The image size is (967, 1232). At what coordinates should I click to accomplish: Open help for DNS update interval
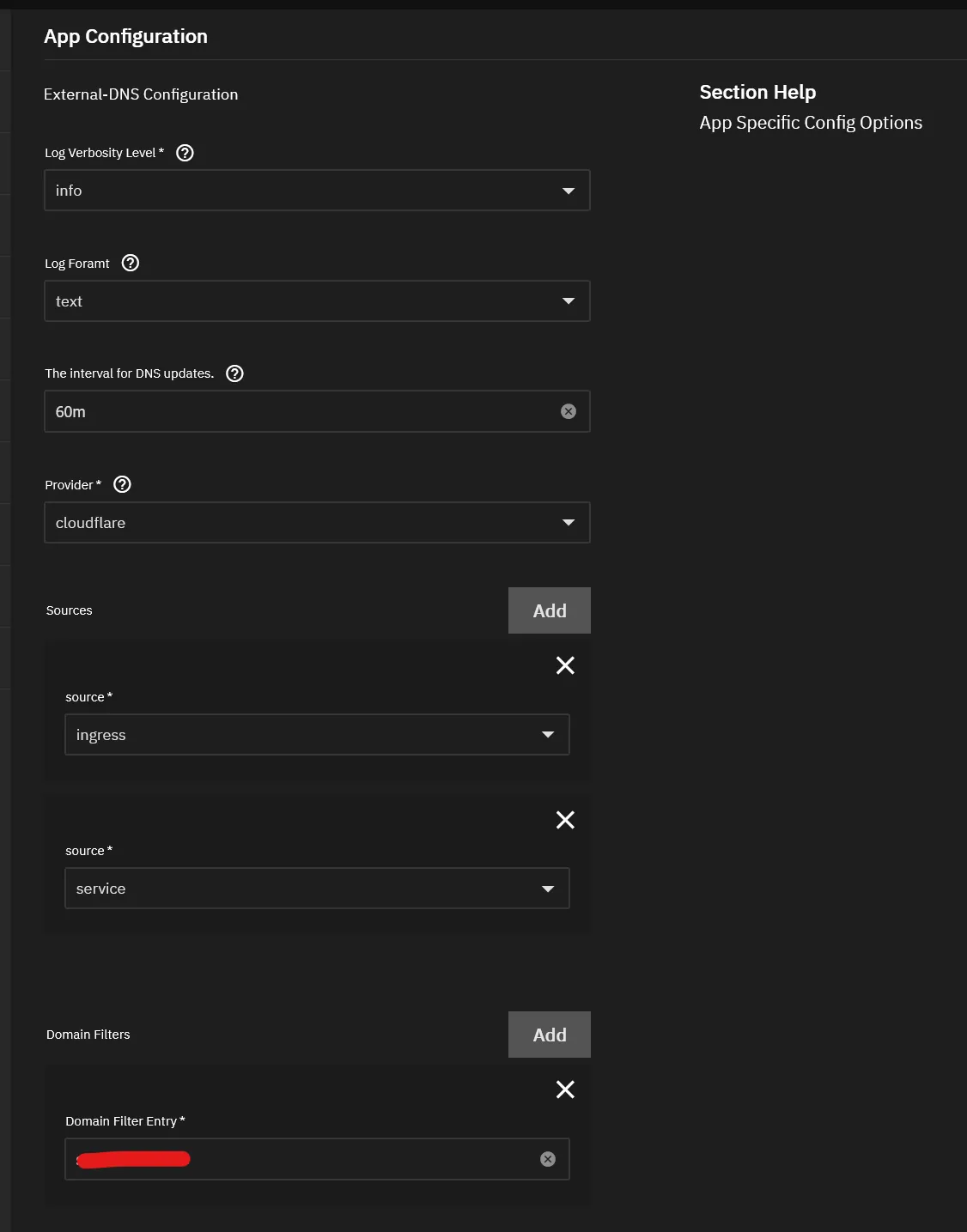pyautogui.click(x=234, y=373)
